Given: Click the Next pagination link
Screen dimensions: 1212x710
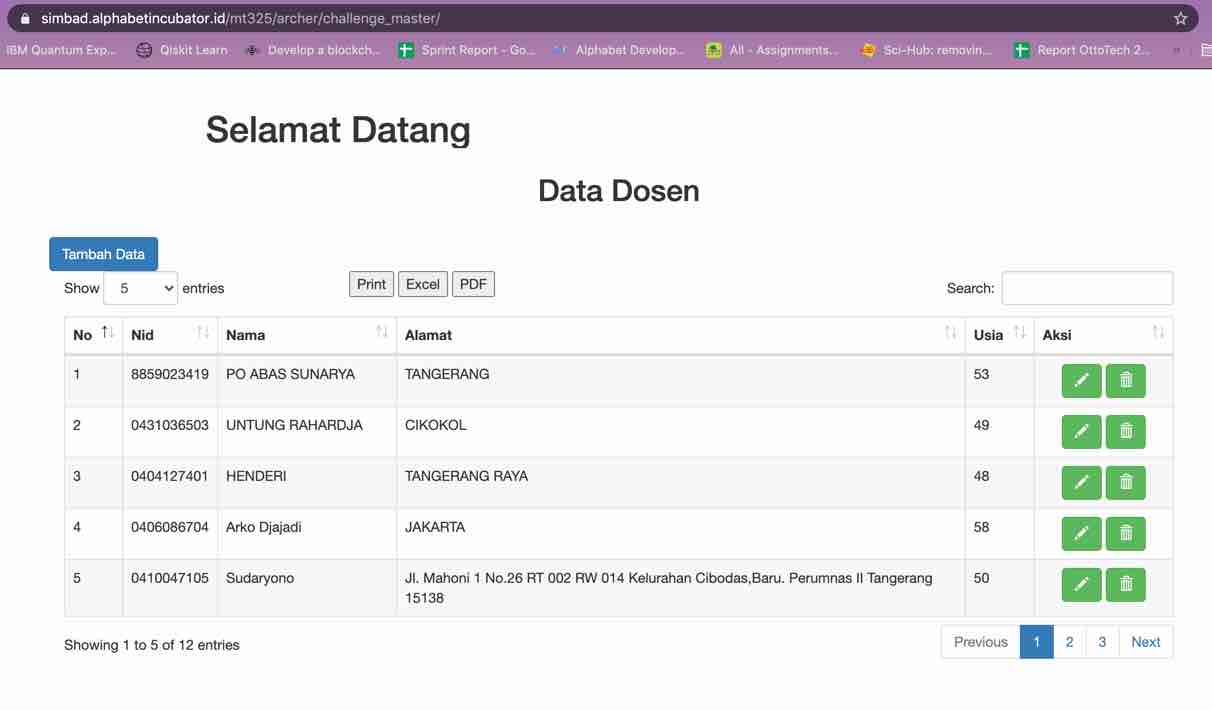Looking at the screenshot, I should 1145,642.
